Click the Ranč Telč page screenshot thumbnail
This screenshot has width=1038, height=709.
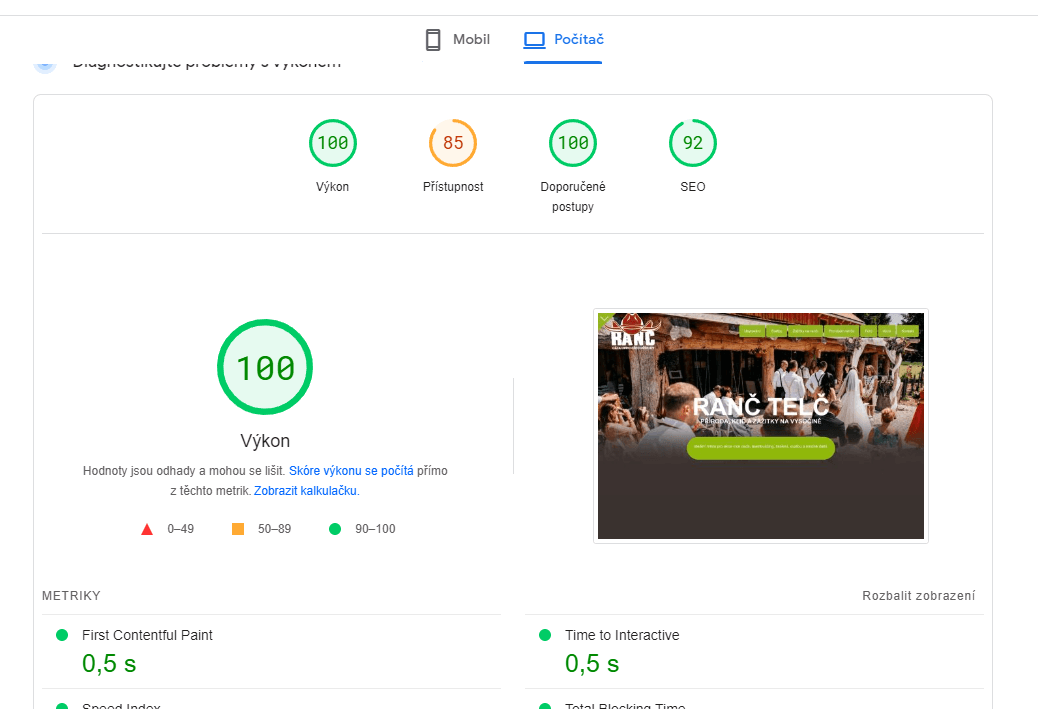[760, 426]
